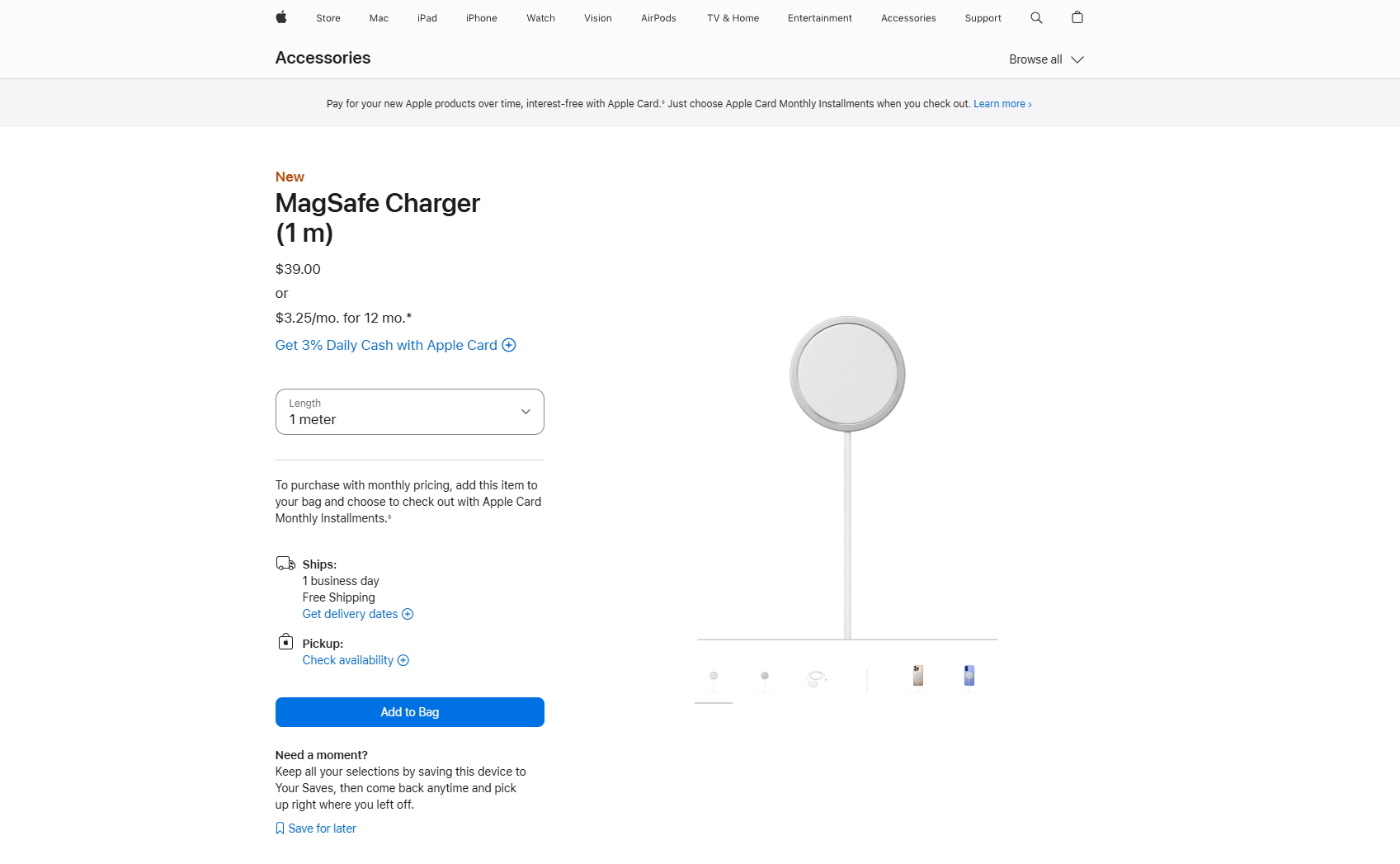Click the Support menu item

(x=983, y=18)
